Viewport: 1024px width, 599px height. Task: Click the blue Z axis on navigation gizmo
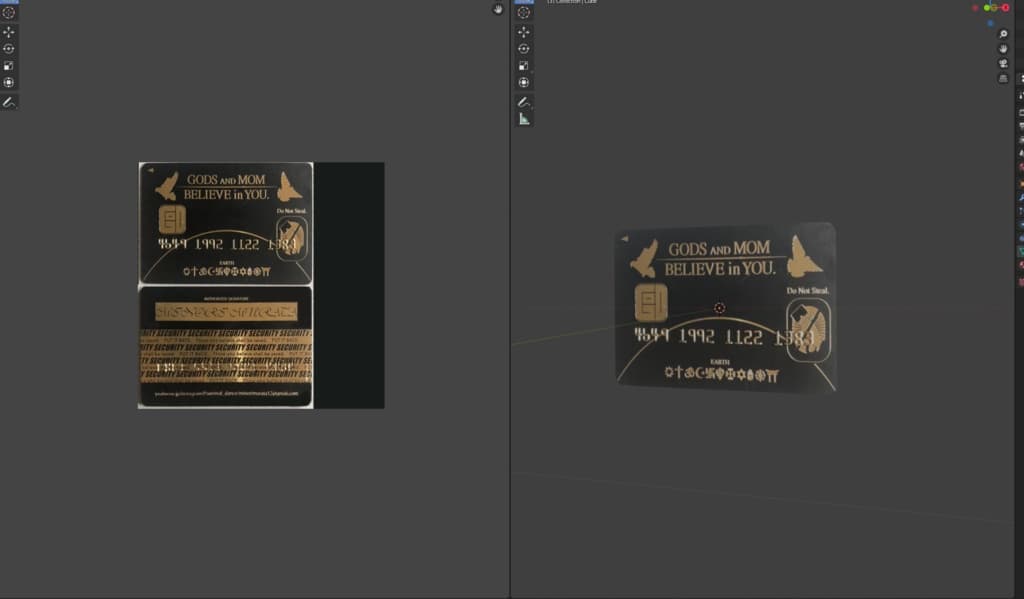(x=991, y=23)
